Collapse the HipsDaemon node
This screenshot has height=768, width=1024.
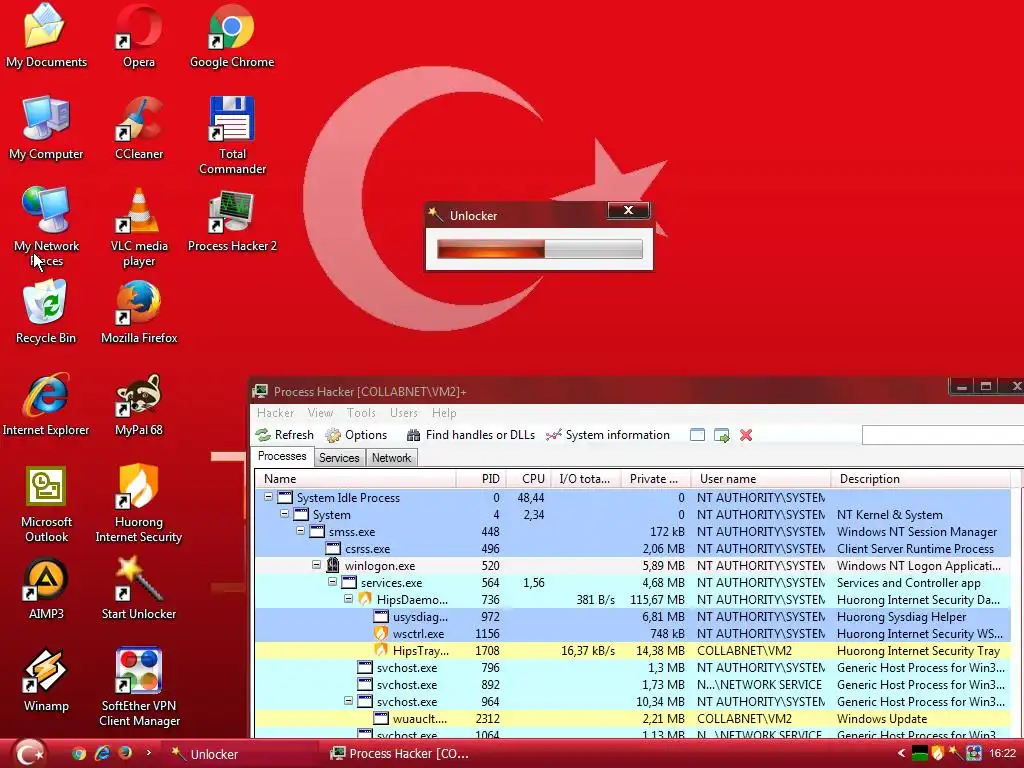[348, 599]
